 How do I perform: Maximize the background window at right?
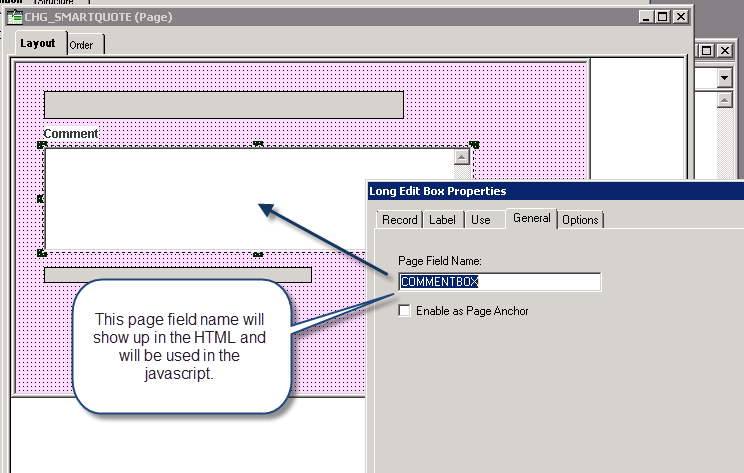click(707, 50)
